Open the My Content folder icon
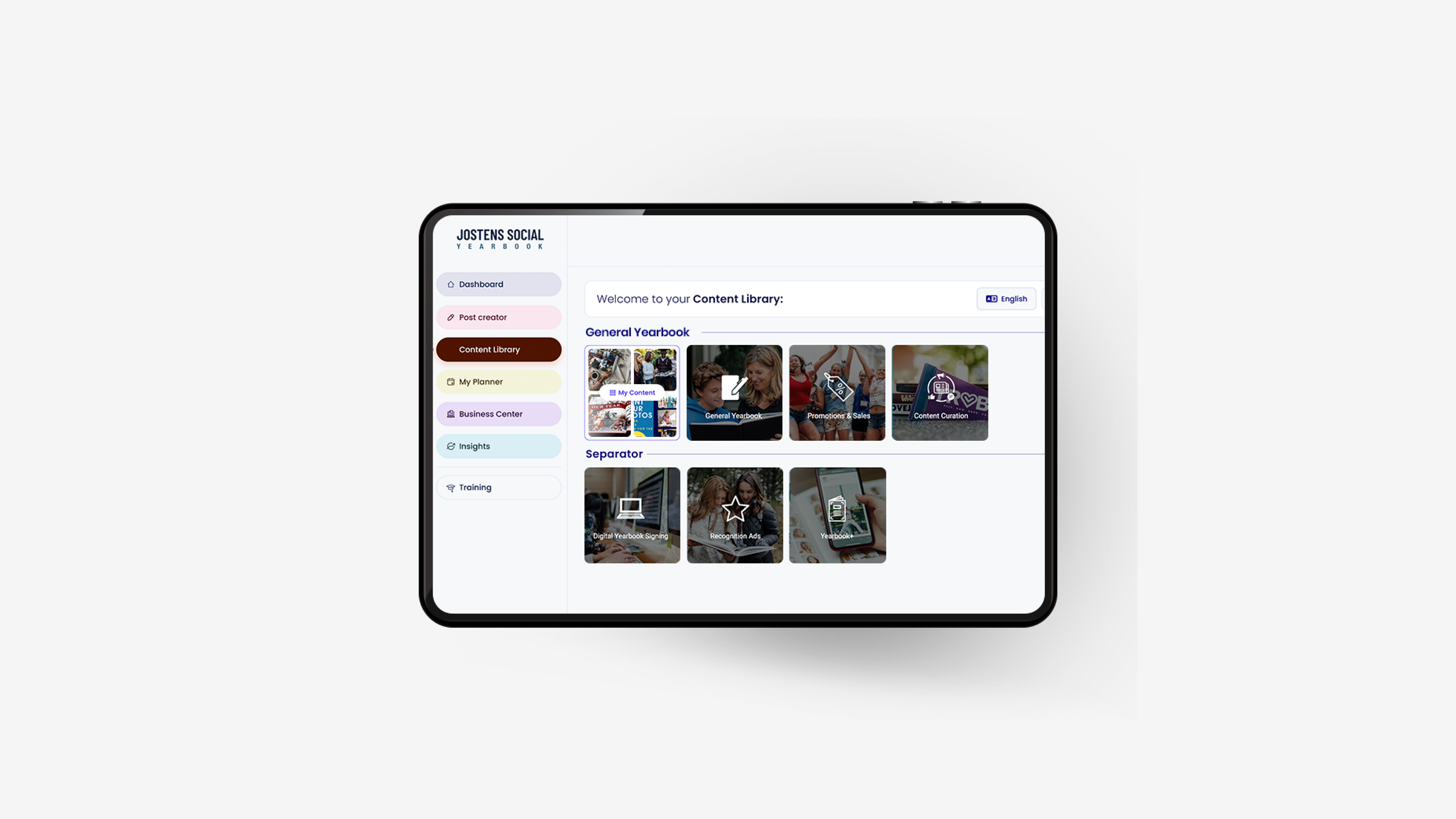The image size is (1456, 819). (631, 392)
